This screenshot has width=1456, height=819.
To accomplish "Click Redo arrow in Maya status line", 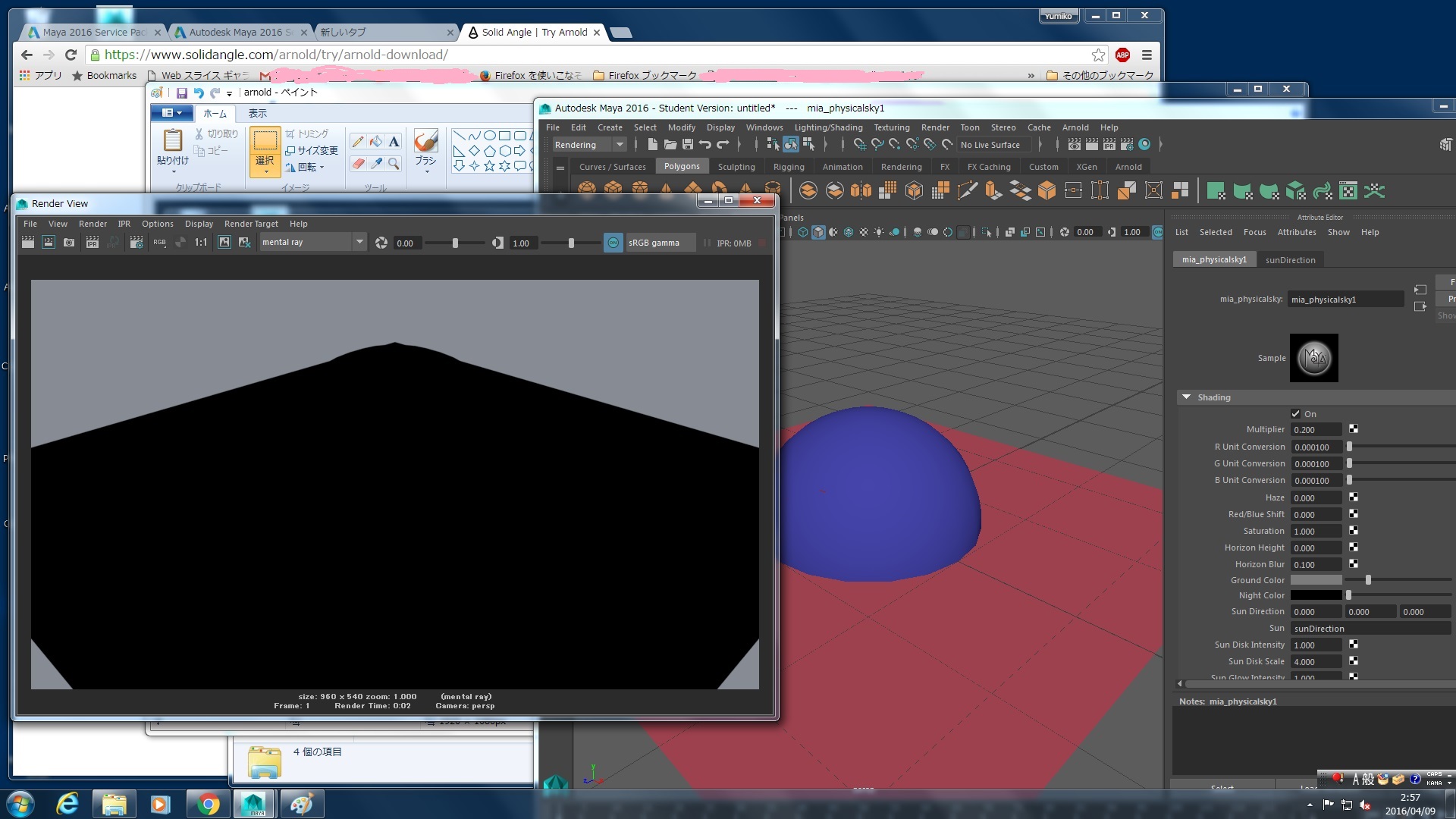I will coord(723,144).
